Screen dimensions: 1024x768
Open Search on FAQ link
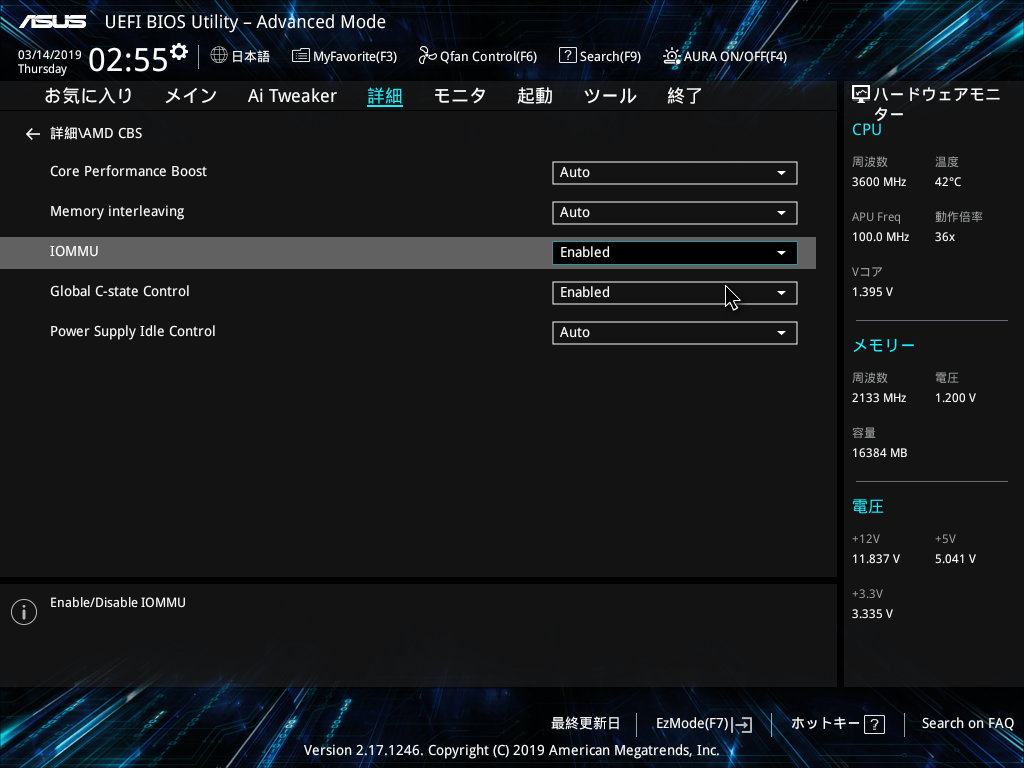pyautogui.click(x=967, y=724)
